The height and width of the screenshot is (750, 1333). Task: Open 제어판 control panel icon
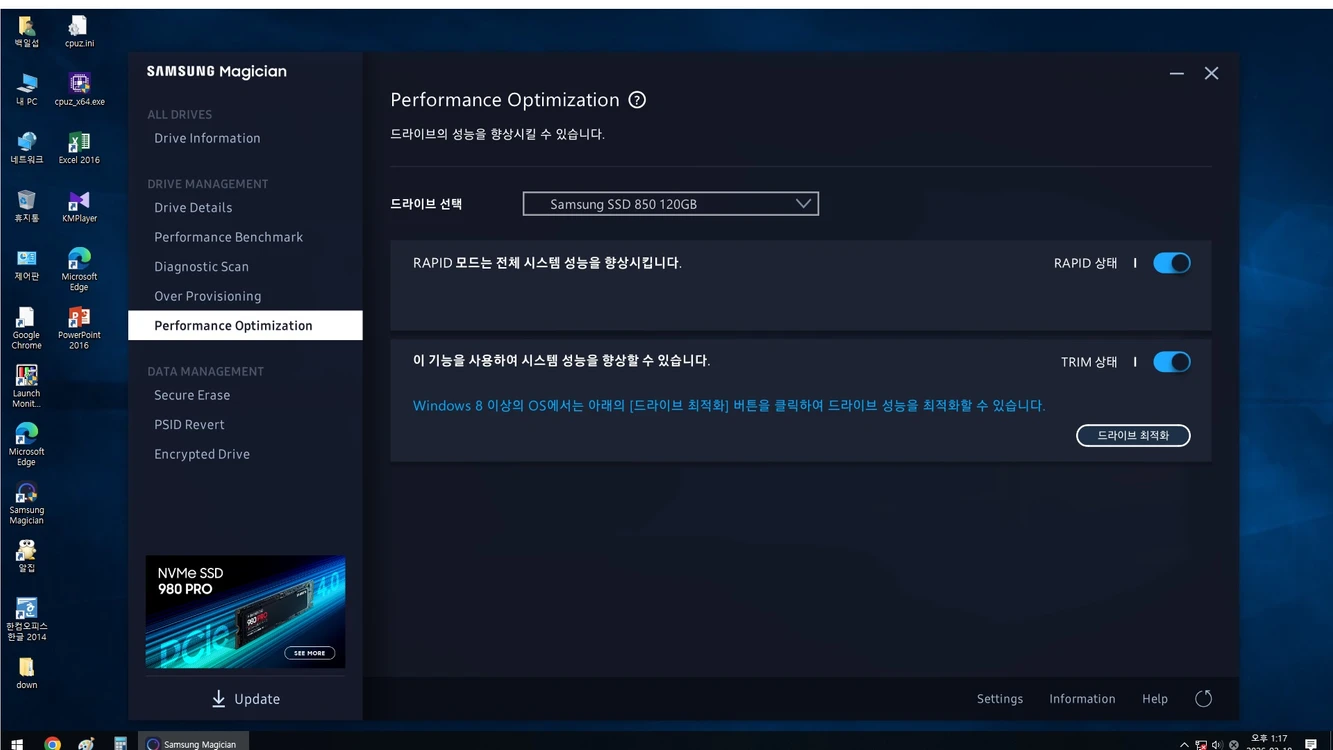point(26,265)
